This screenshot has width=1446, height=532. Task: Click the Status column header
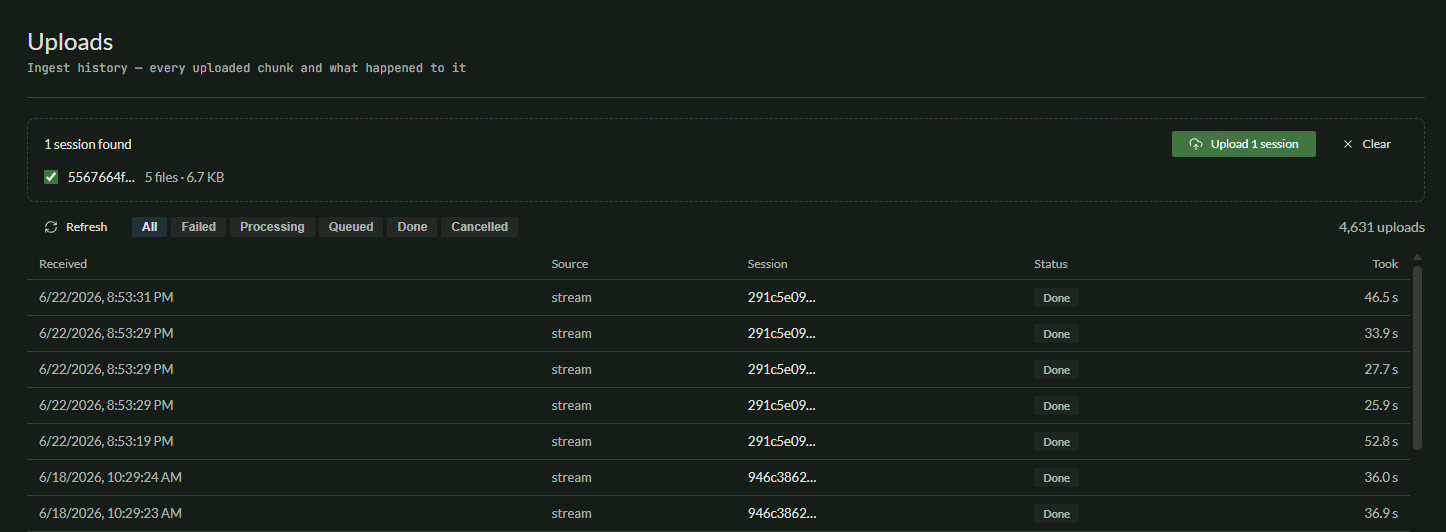tap(1051, 264)
